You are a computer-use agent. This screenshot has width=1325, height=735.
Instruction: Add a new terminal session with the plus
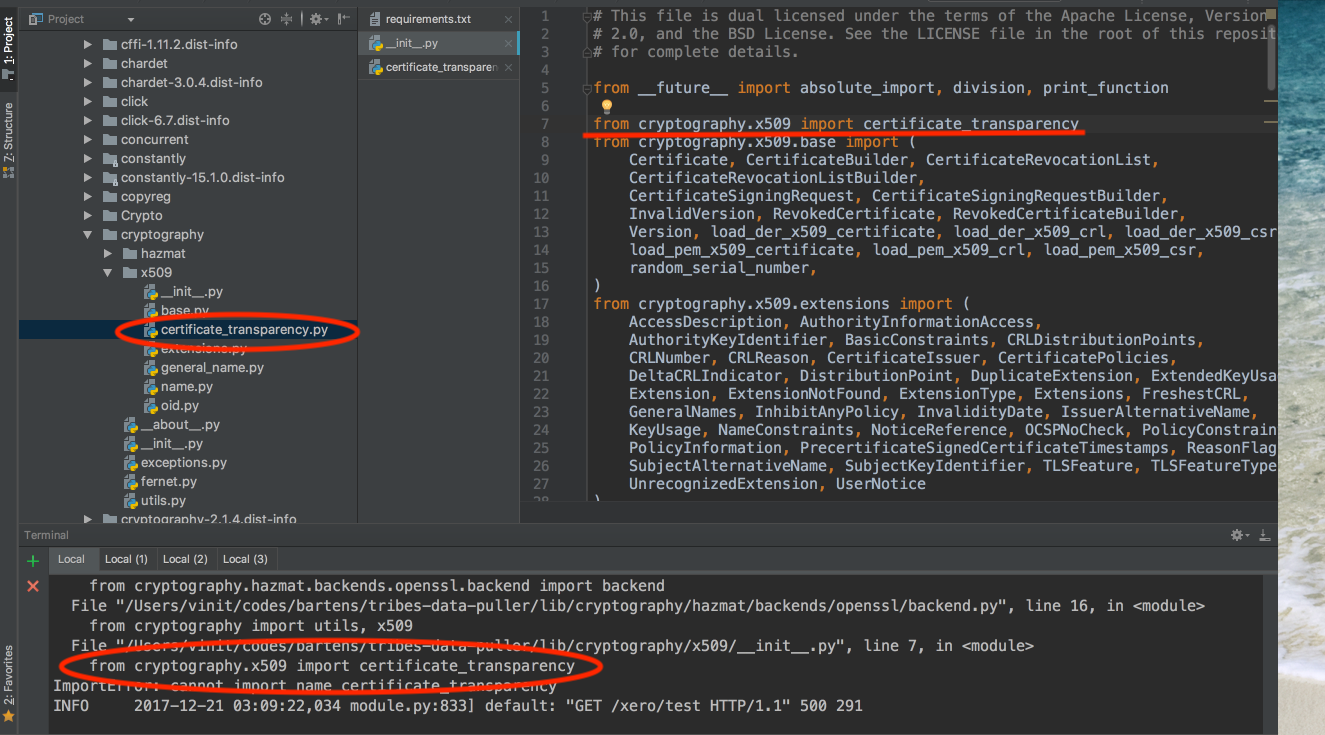click(x=33, y=561)
